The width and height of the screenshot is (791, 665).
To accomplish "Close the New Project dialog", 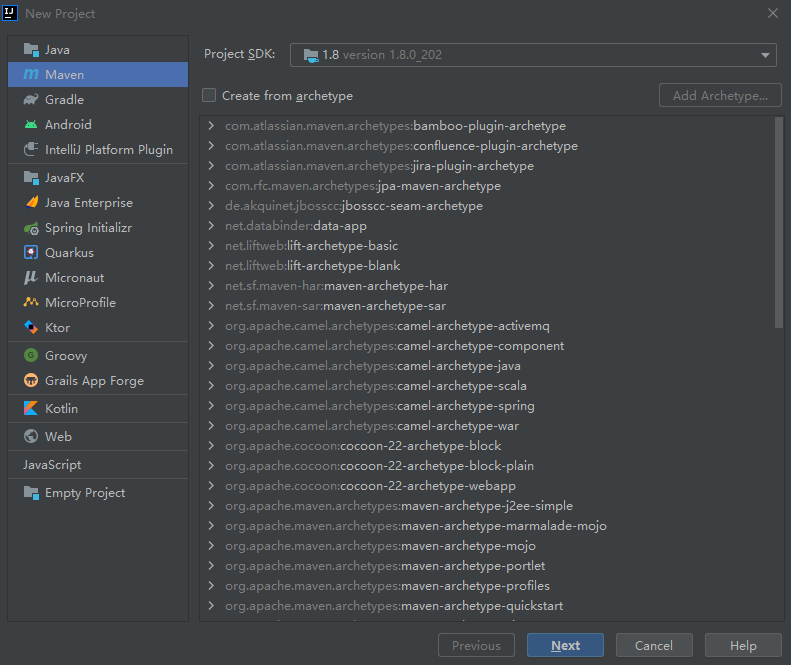I will pyautogui.click(x=773, y=13).
